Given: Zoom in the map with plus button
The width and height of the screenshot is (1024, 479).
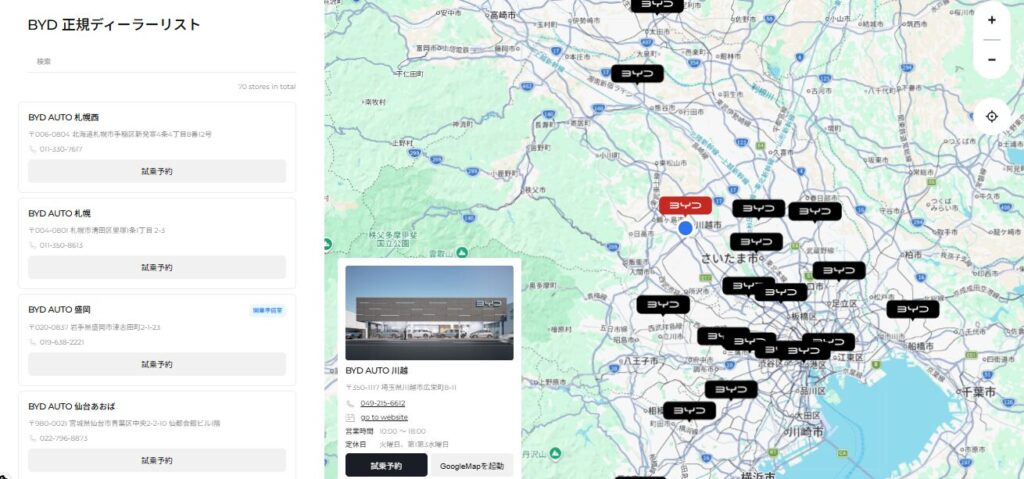Looking at the screenshot, I should click(x=991, y=20).
